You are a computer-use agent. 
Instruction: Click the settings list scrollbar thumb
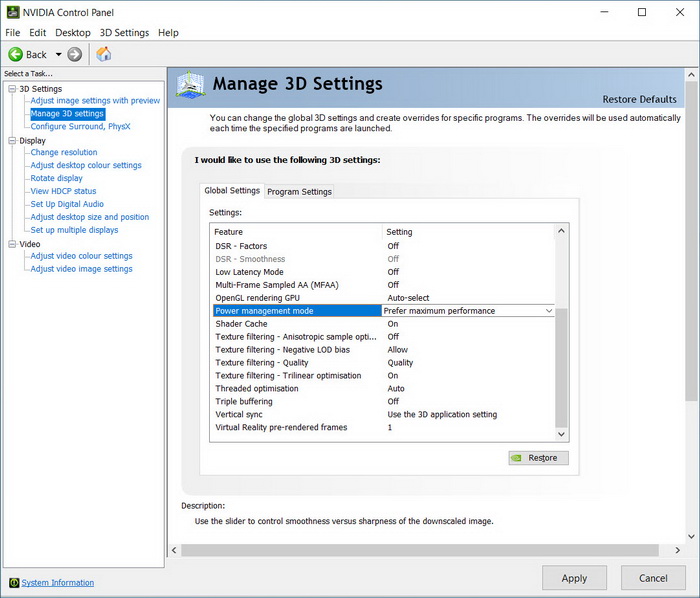562,368
